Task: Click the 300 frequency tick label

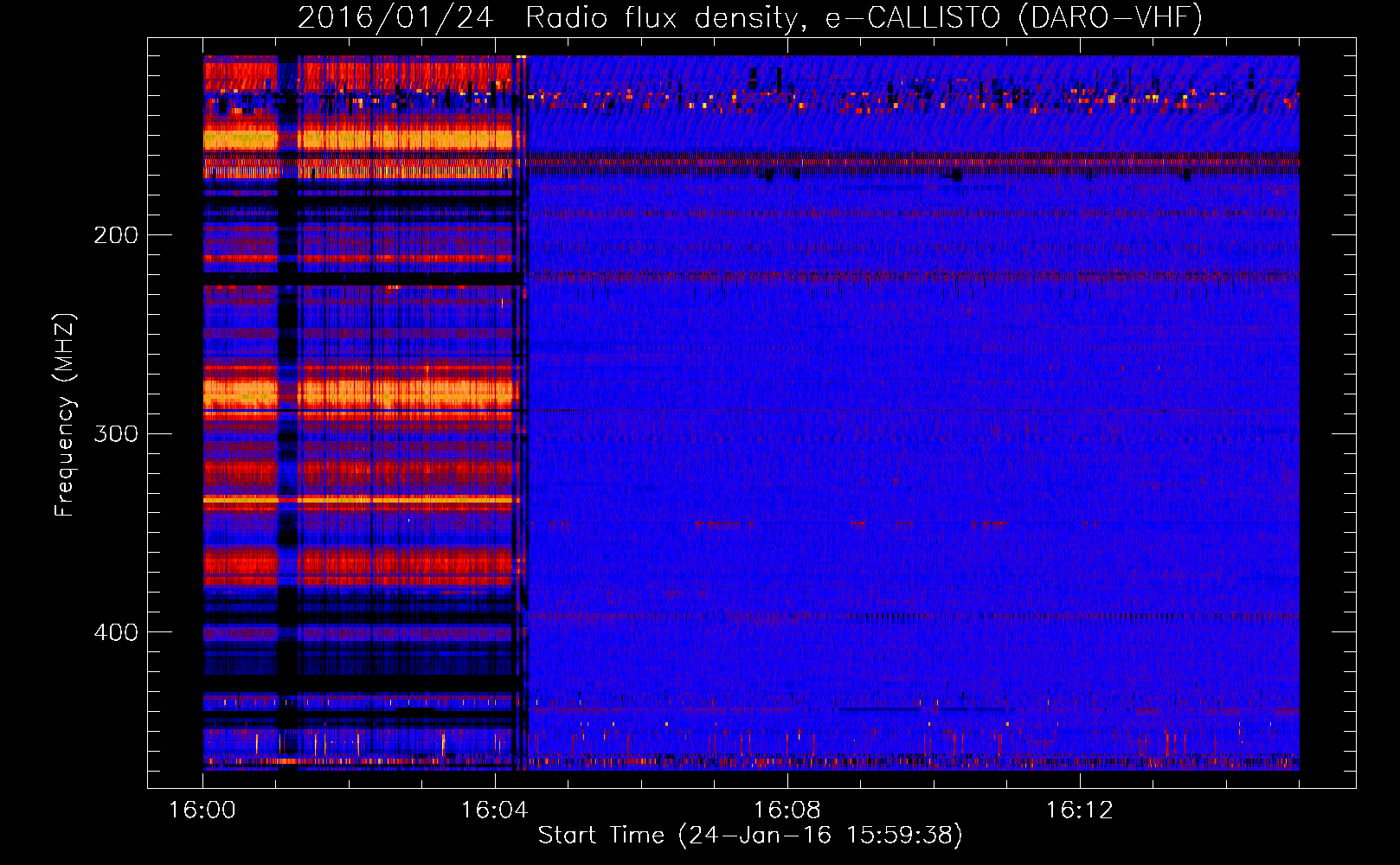Action: point(116,433)
